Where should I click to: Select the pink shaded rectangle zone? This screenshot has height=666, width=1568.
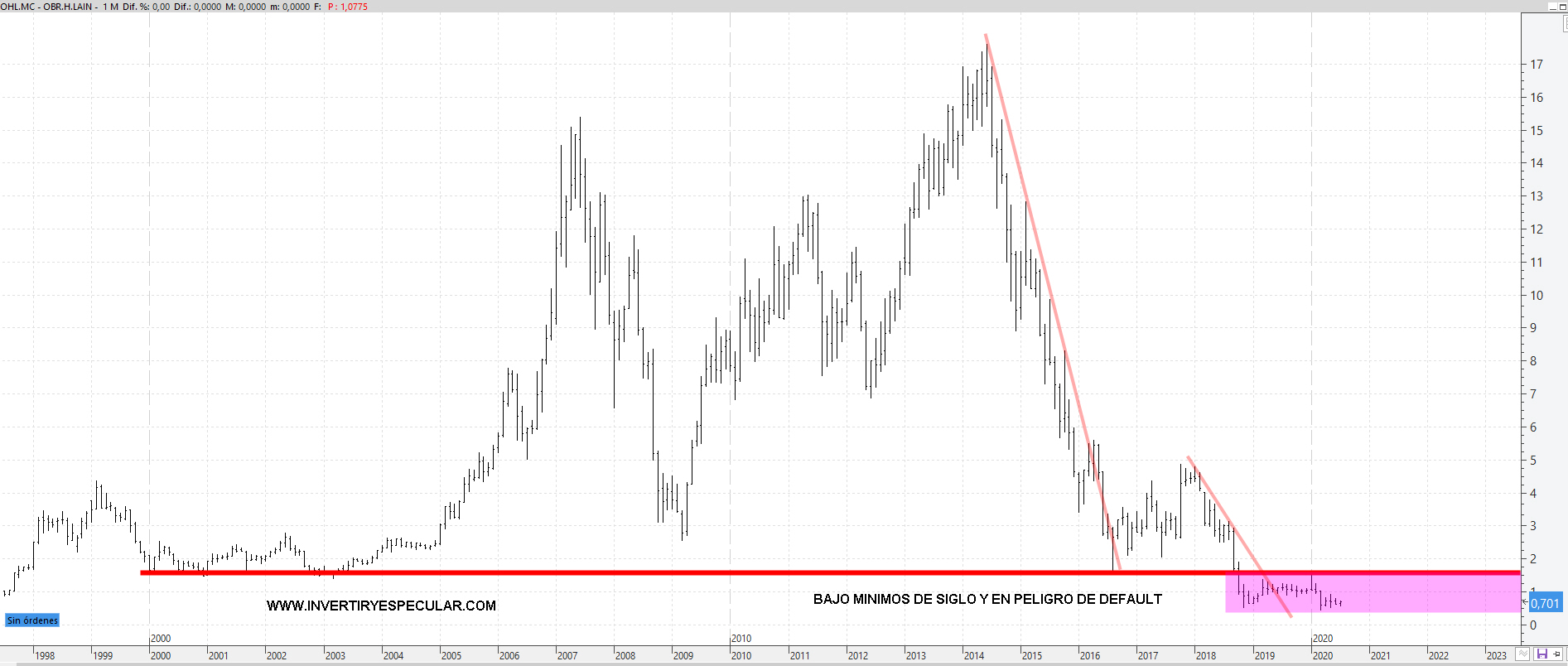point(1408,601)
